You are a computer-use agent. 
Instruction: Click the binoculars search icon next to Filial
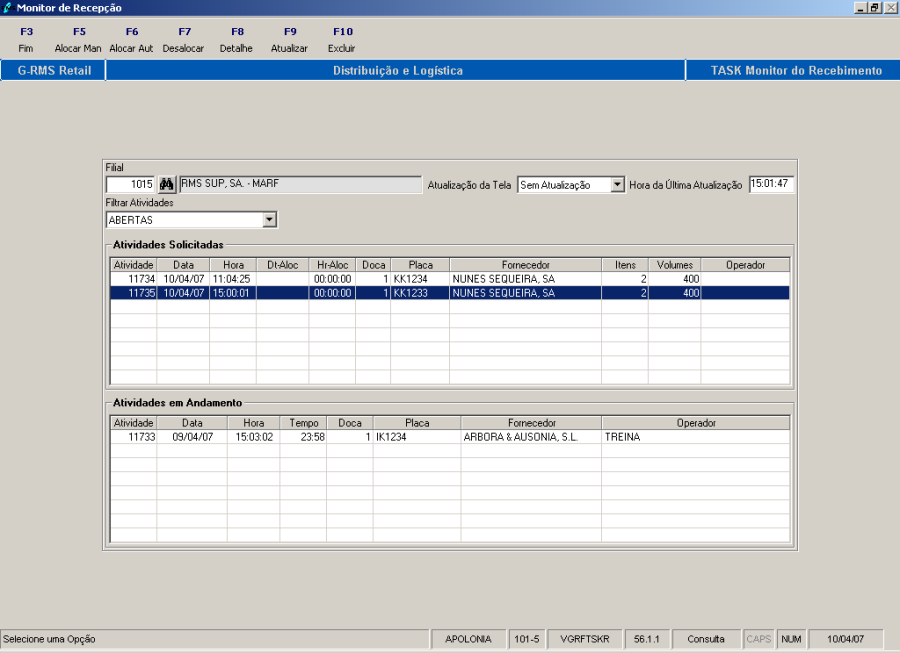tap(166, 184)
